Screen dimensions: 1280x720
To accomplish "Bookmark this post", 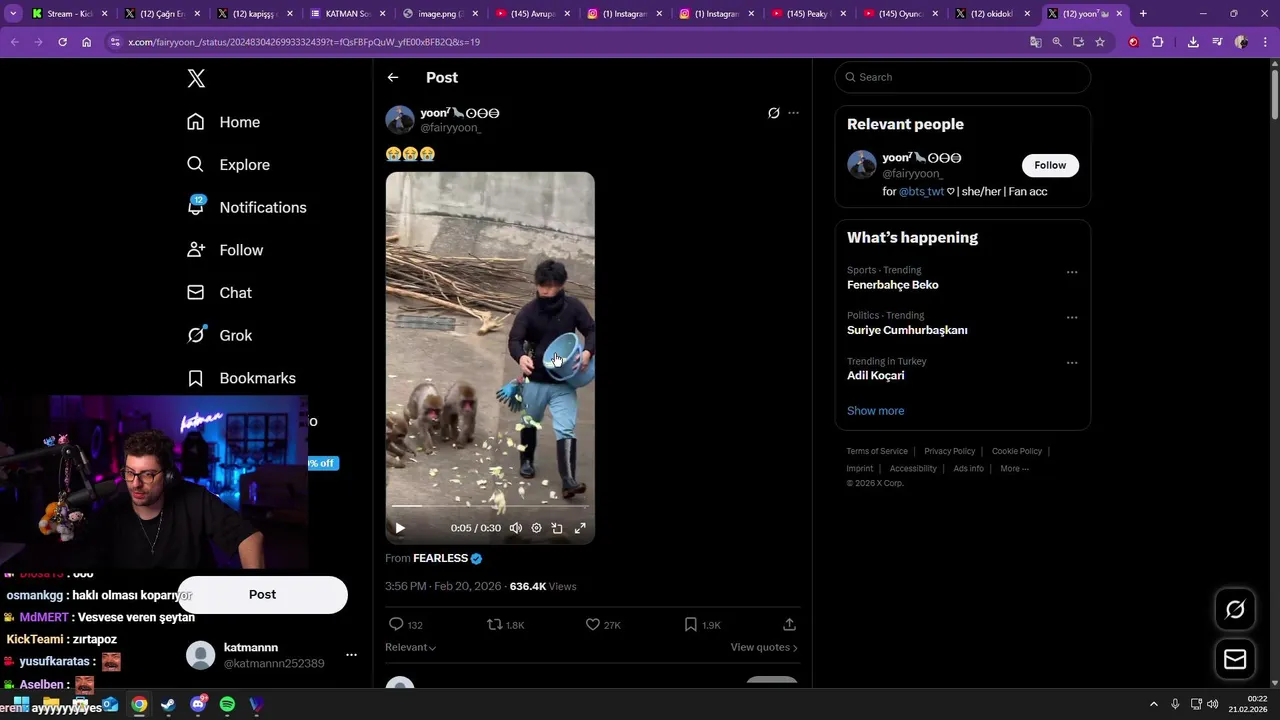I will pos(690,624).
